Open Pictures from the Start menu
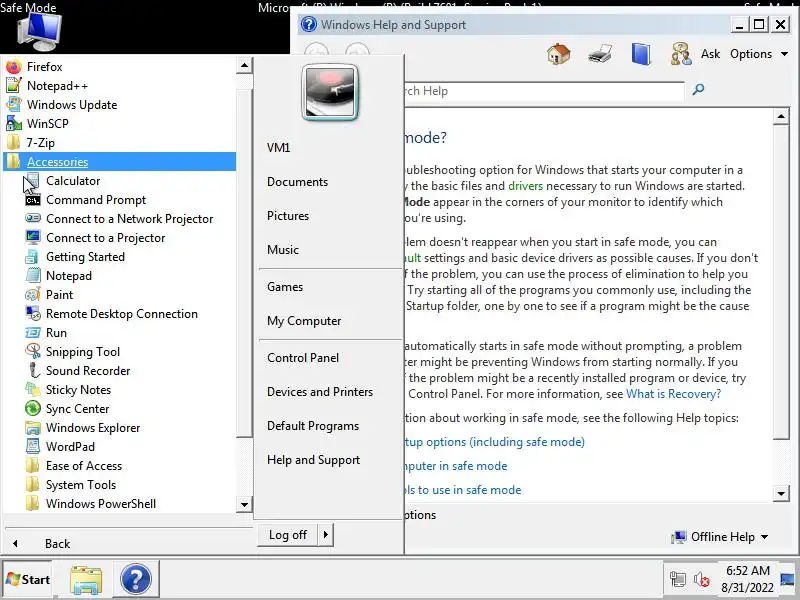Screen dimensions: 800x600 click(288, 216)
